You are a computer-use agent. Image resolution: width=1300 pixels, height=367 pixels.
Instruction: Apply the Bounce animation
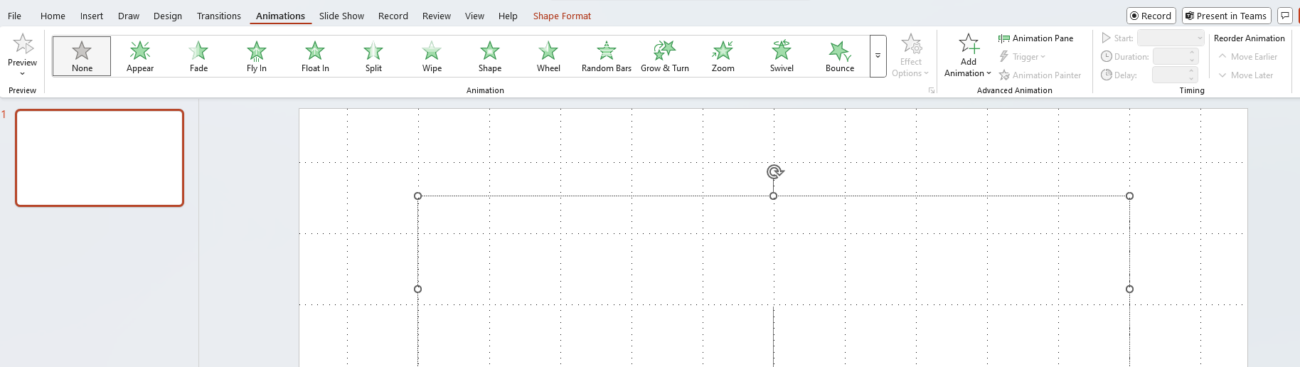tap(840, 57)
